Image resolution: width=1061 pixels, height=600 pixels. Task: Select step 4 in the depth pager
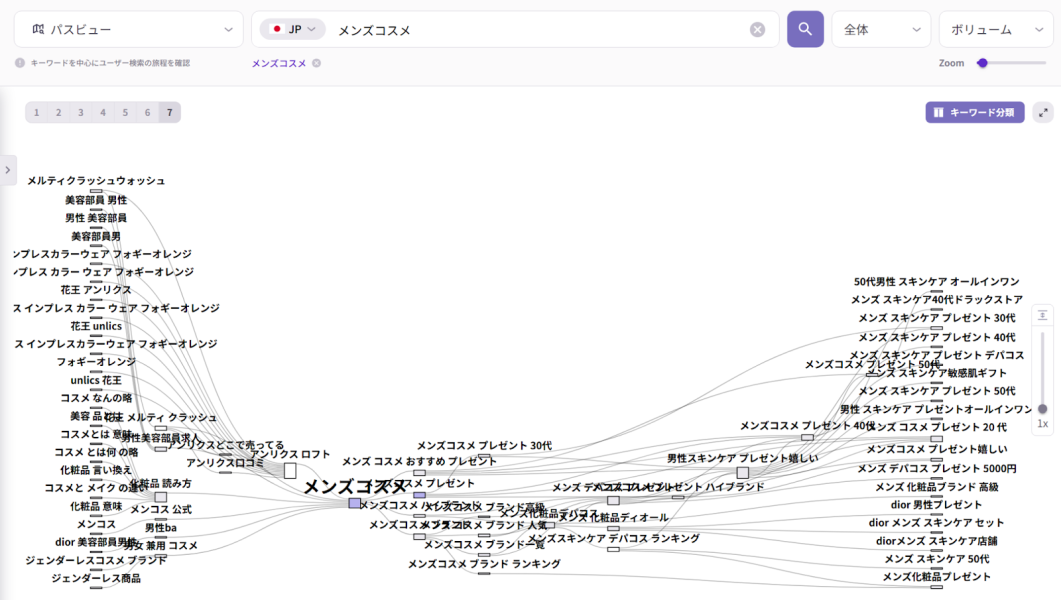103,113
